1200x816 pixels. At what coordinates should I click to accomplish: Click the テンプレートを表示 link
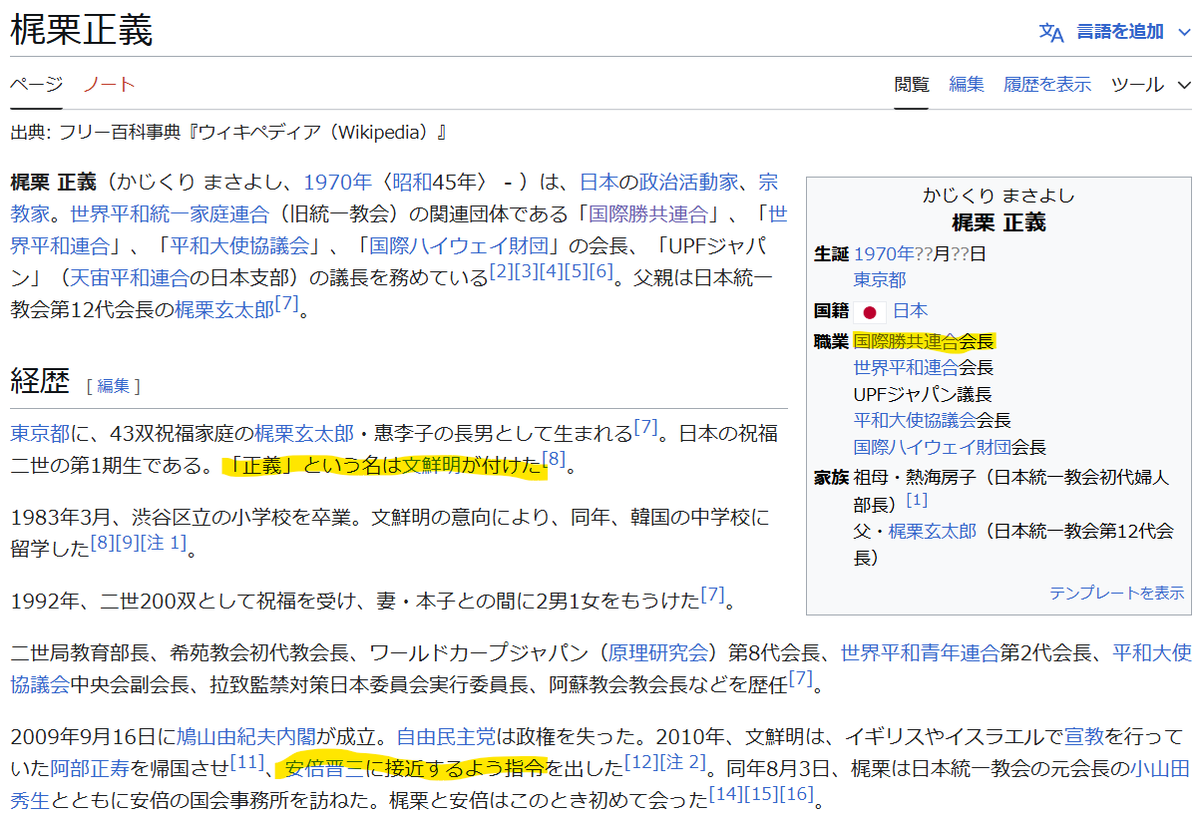click(1116, 592)
